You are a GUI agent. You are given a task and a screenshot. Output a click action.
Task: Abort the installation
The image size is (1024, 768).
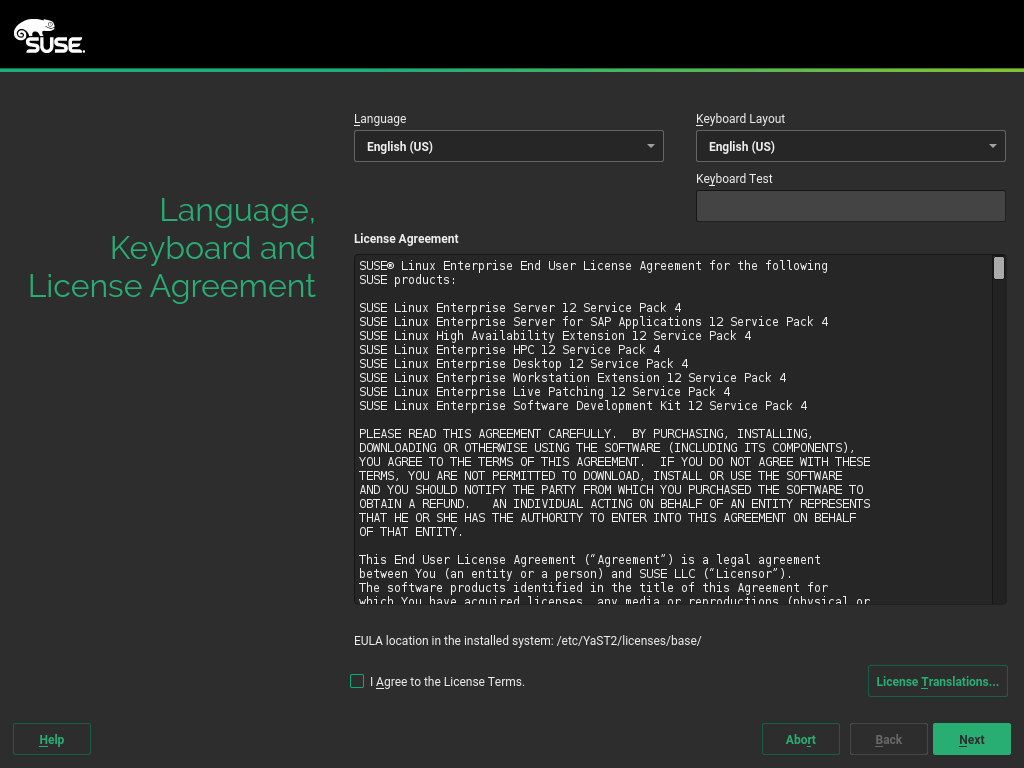pyautogui.click(x=800, y=739)
